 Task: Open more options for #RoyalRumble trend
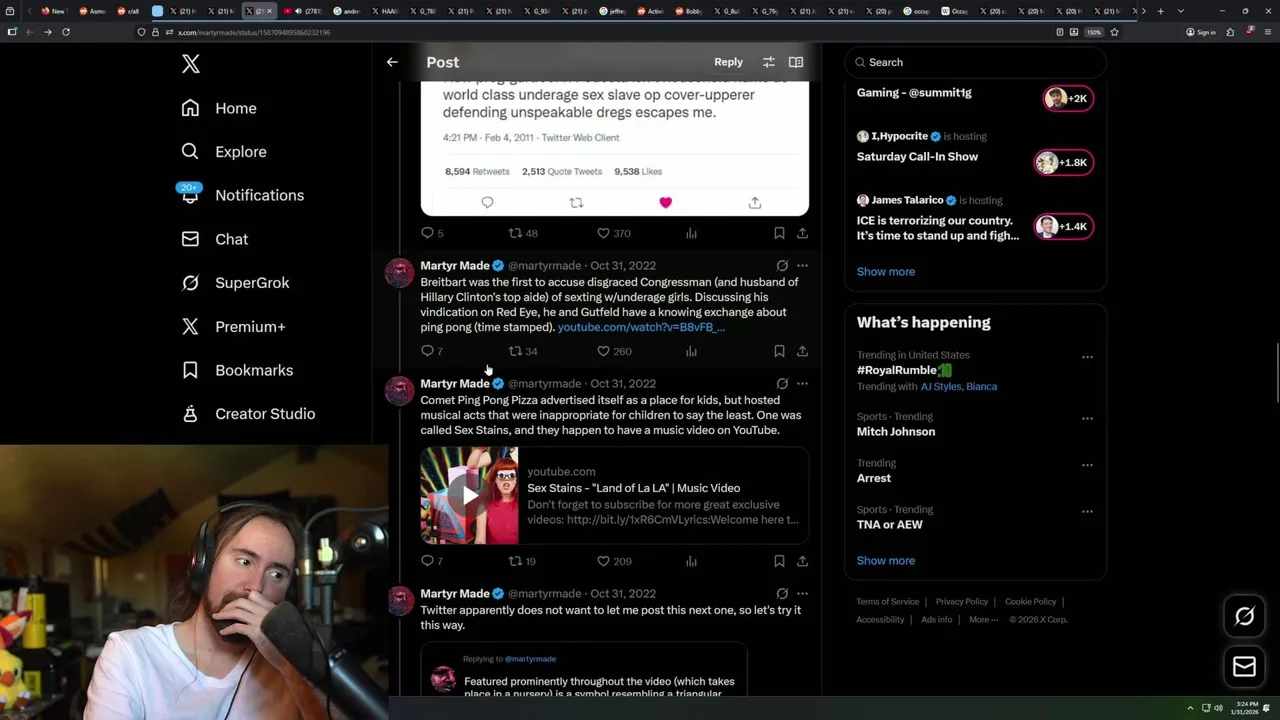(1087, 357)
